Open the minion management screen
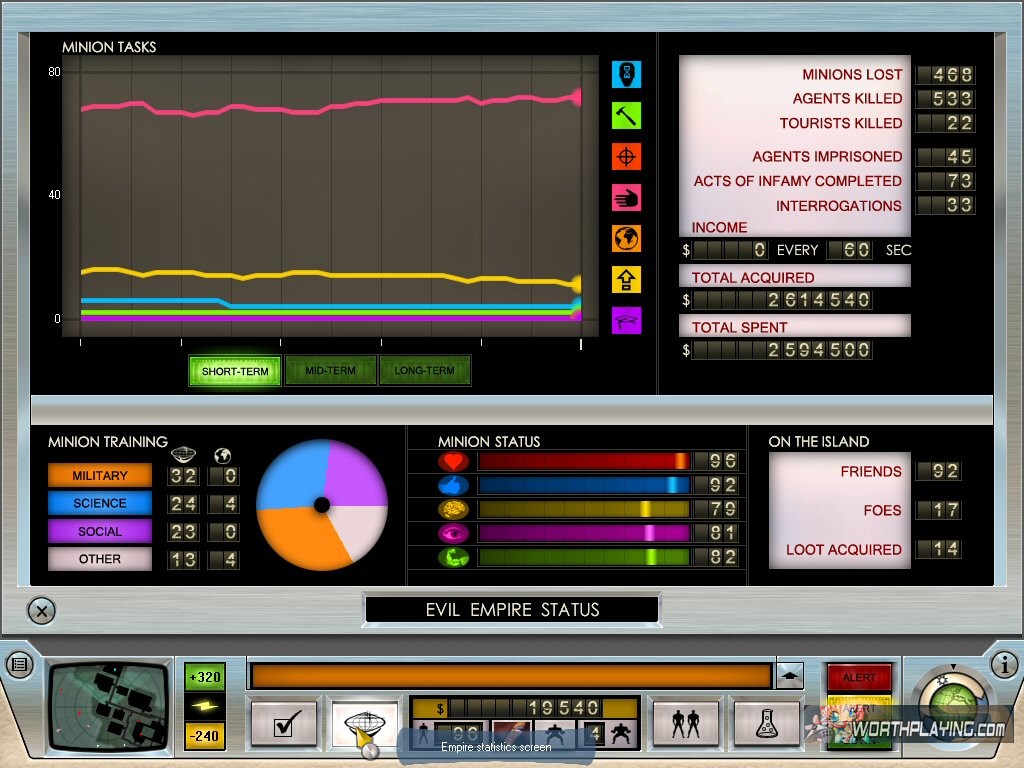This screenshot has width=1024, height=768. coord(686,724)
